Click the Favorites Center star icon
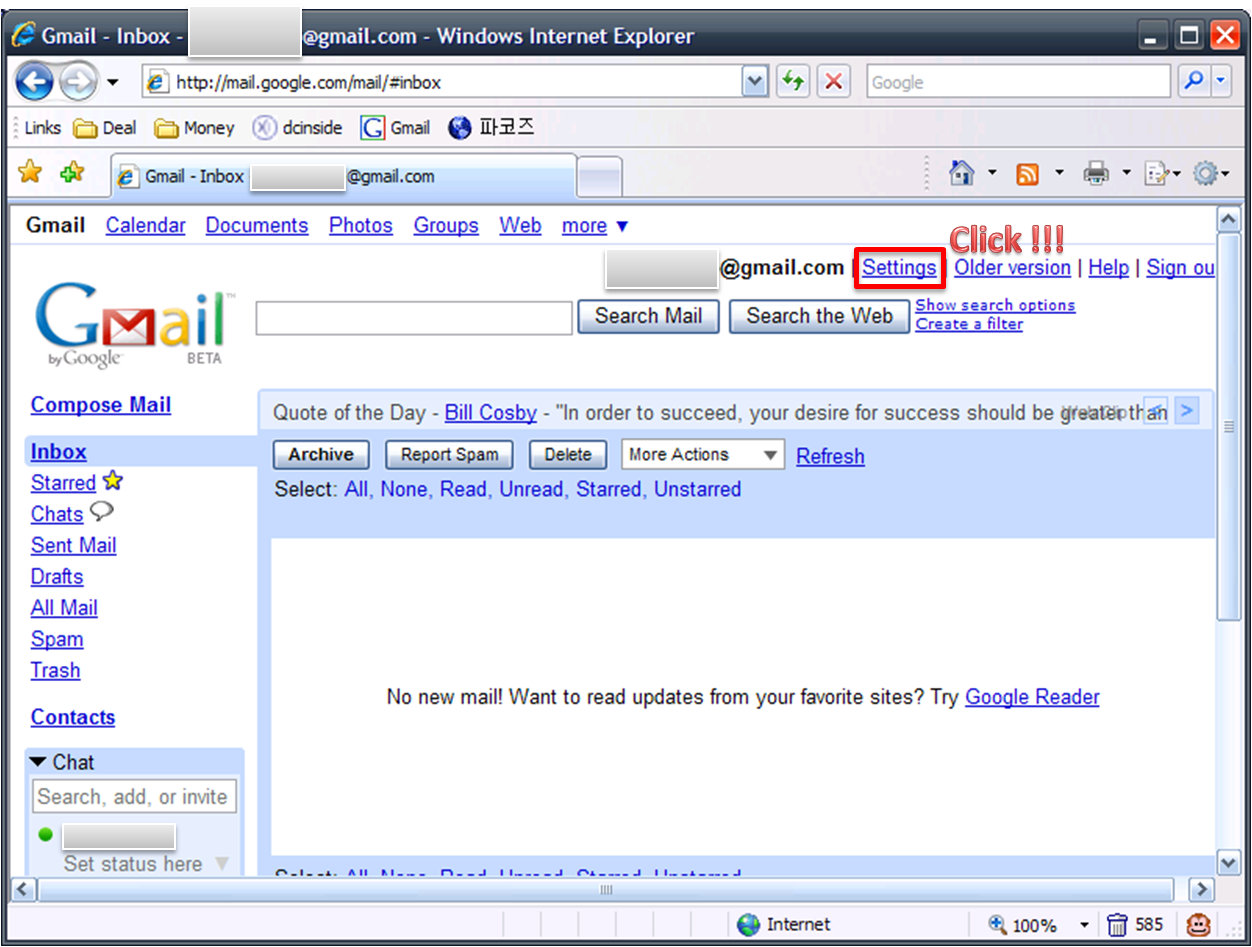Viewport: 1252px width, 947px height. (31, 173)
